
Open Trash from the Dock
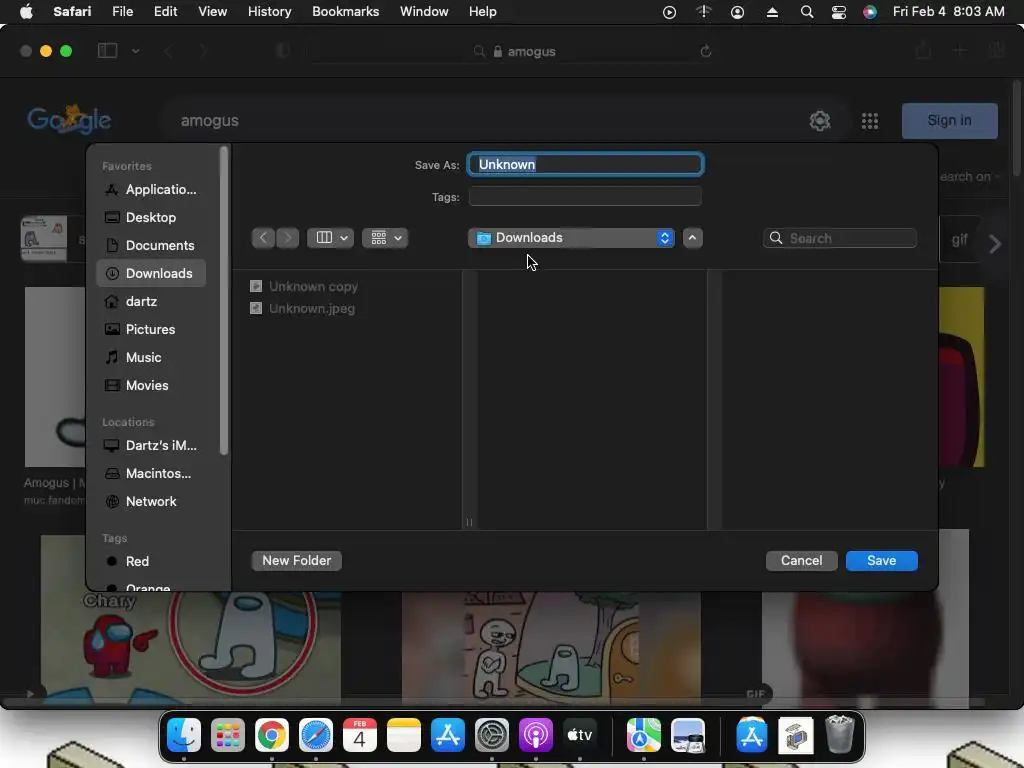coord(840,735)
